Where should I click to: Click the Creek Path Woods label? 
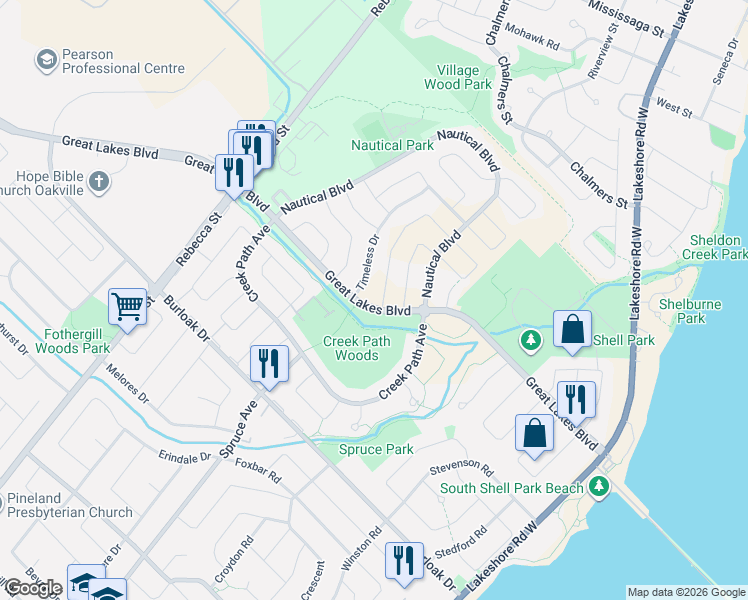[356, 348]
